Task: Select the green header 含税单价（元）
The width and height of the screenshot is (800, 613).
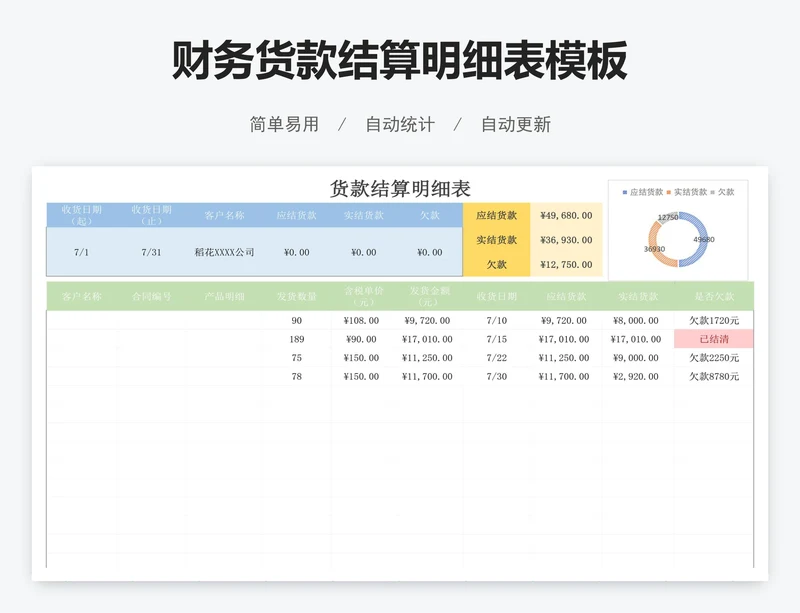Action: (363, 297)
